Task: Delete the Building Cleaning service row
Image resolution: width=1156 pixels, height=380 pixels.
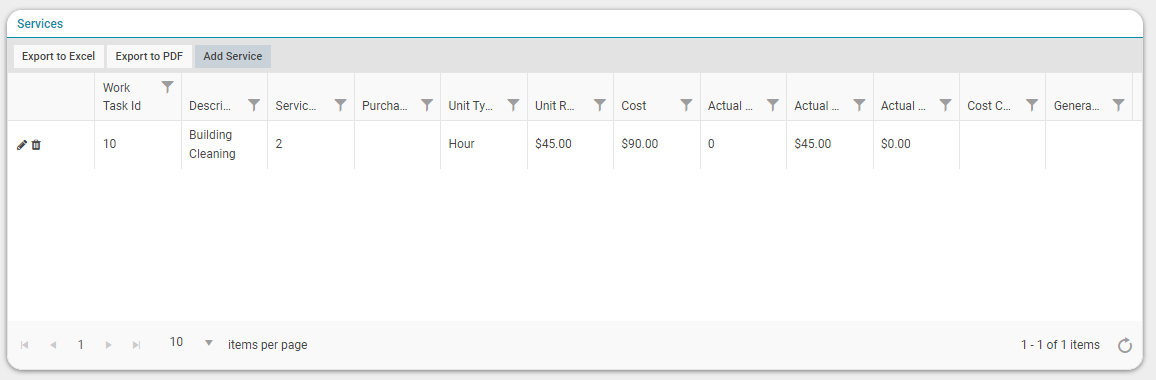Action: (x=36, y=145)
